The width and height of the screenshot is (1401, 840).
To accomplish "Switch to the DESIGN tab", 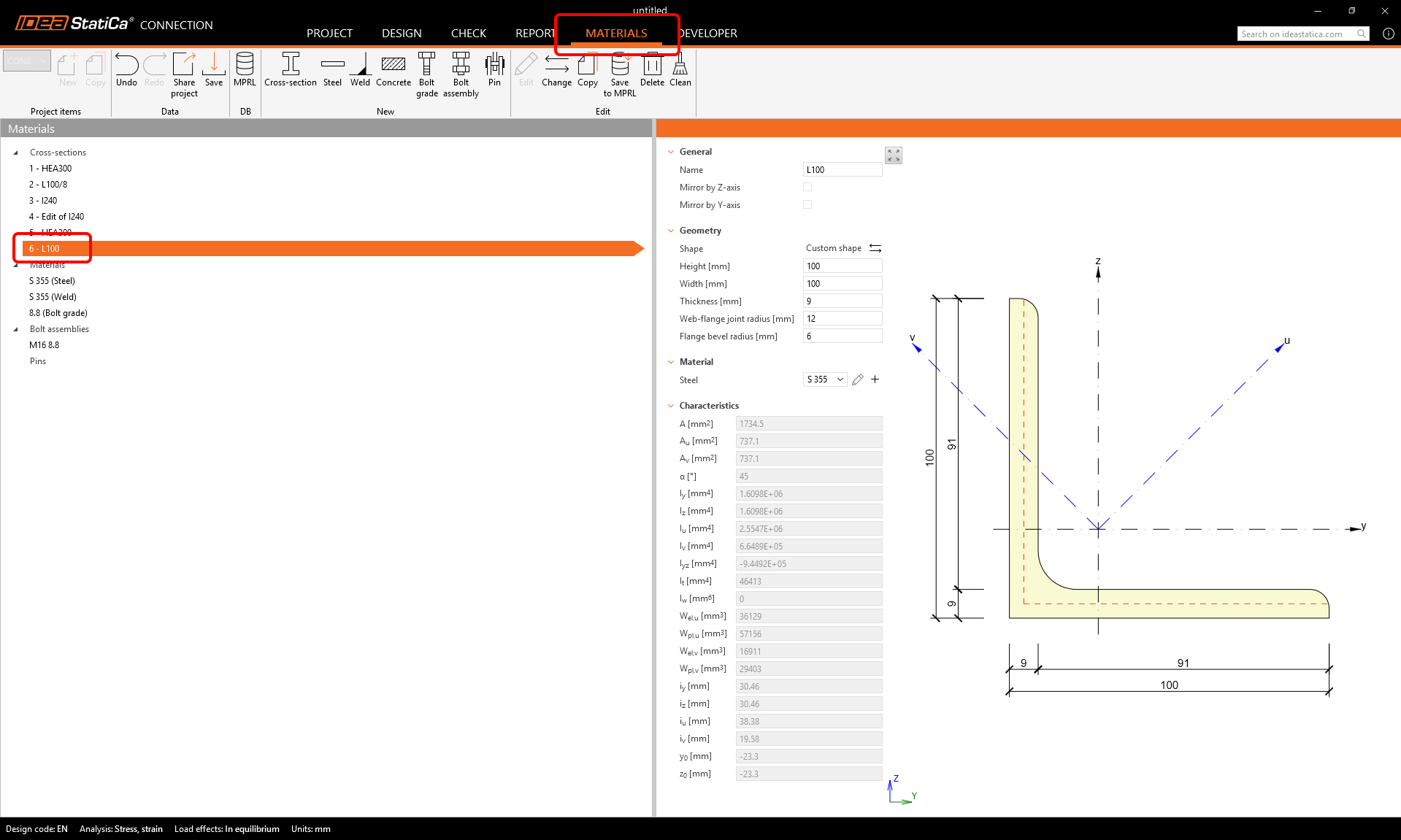I will coord(402,34).
